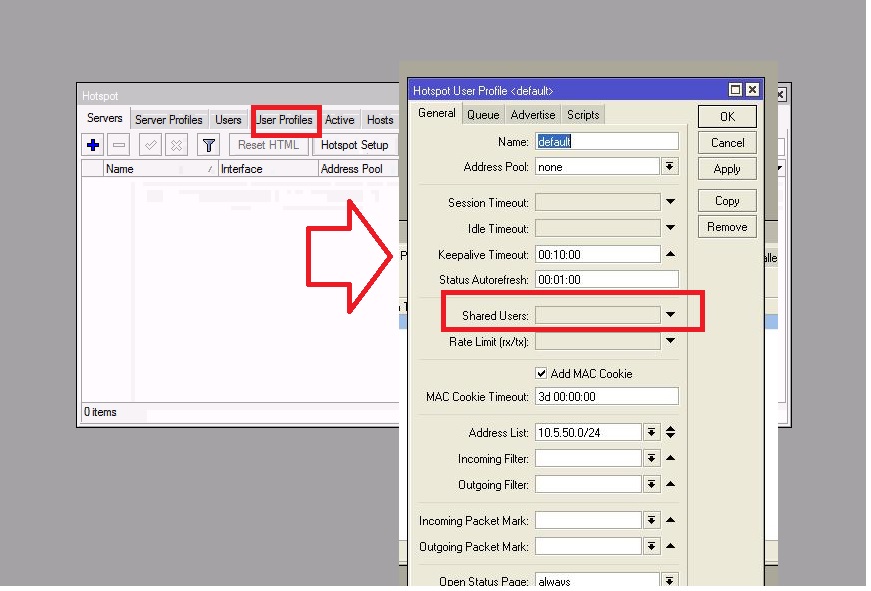This screenshot has width=871, height=591.
Task: Expand the Session Timeout field arrow
Action: coord(671,203)
